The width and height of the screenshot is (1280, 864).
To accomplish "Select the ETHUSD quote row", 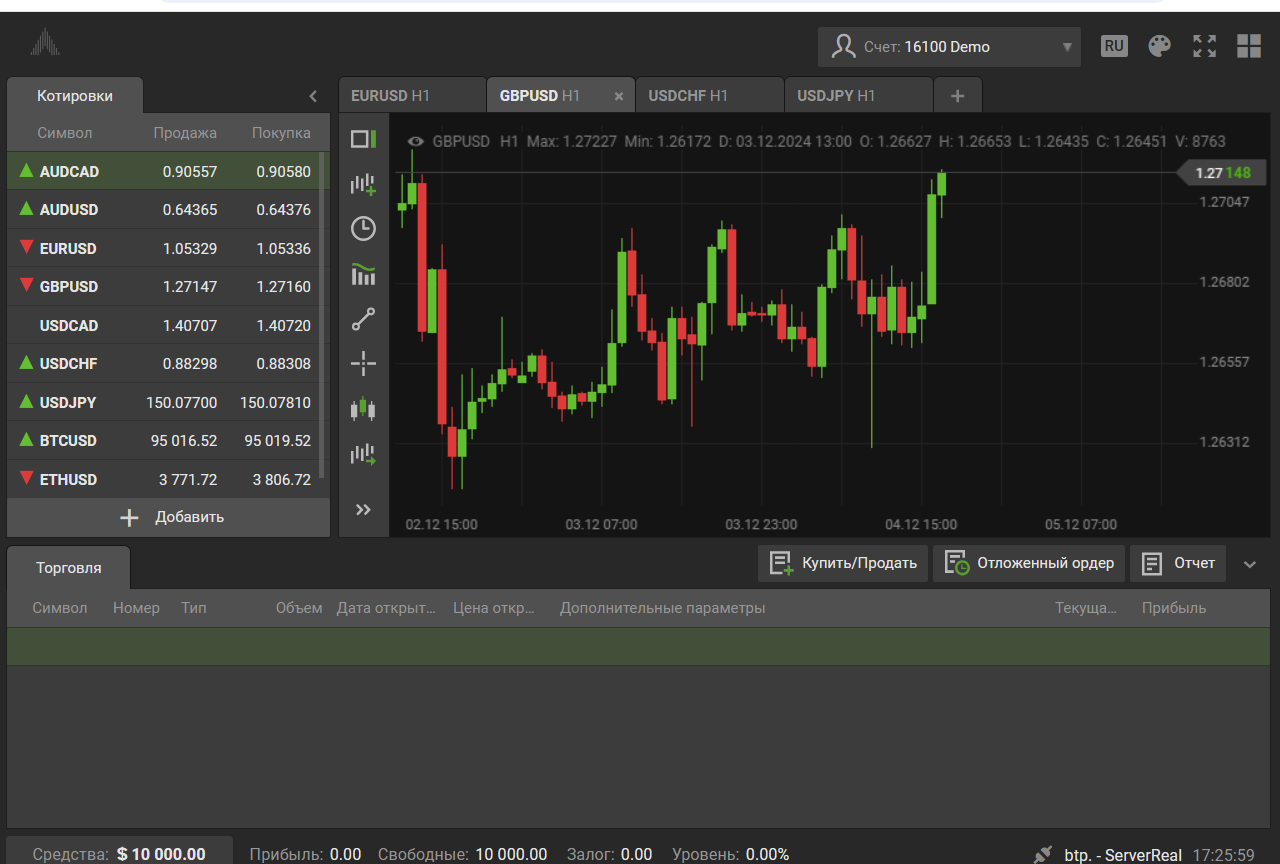I will [163, 479].
